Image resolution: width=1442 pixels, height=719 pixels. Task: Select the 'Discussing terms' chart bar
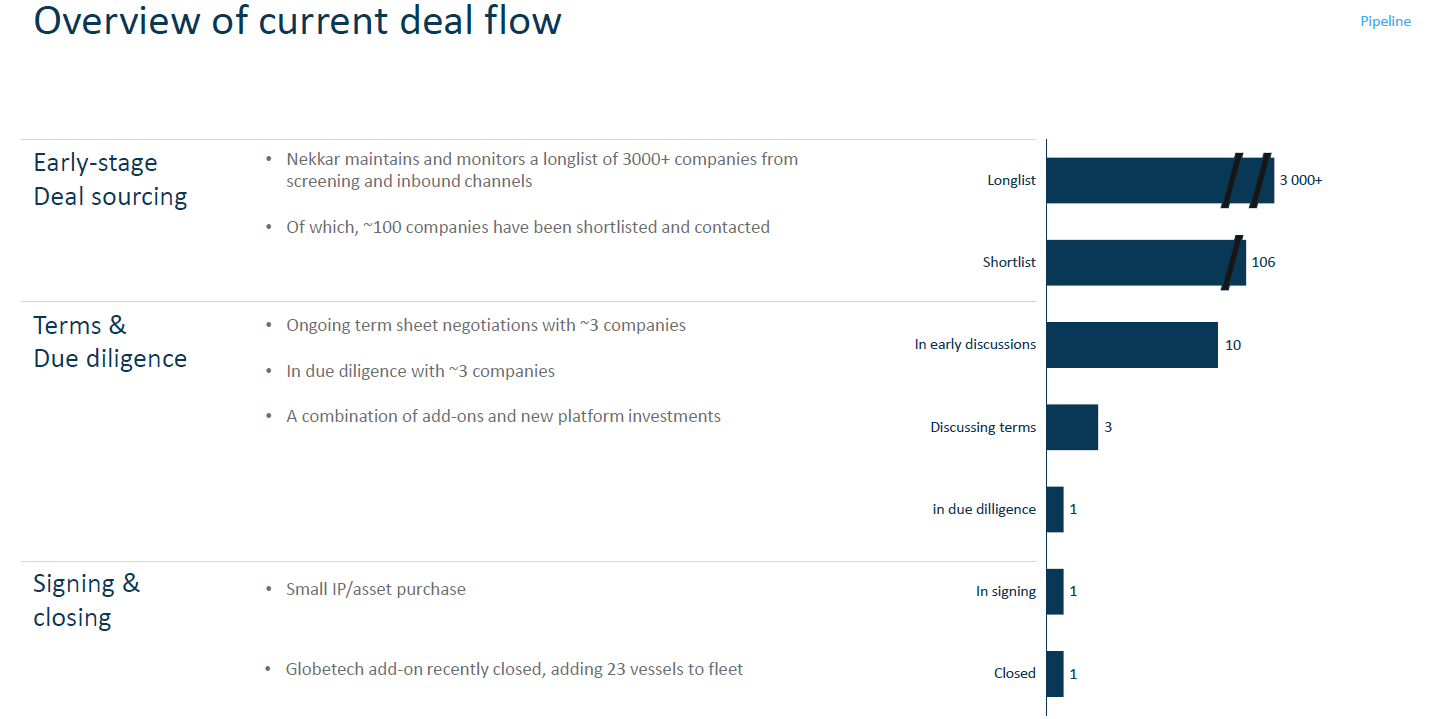(1072, 427)
